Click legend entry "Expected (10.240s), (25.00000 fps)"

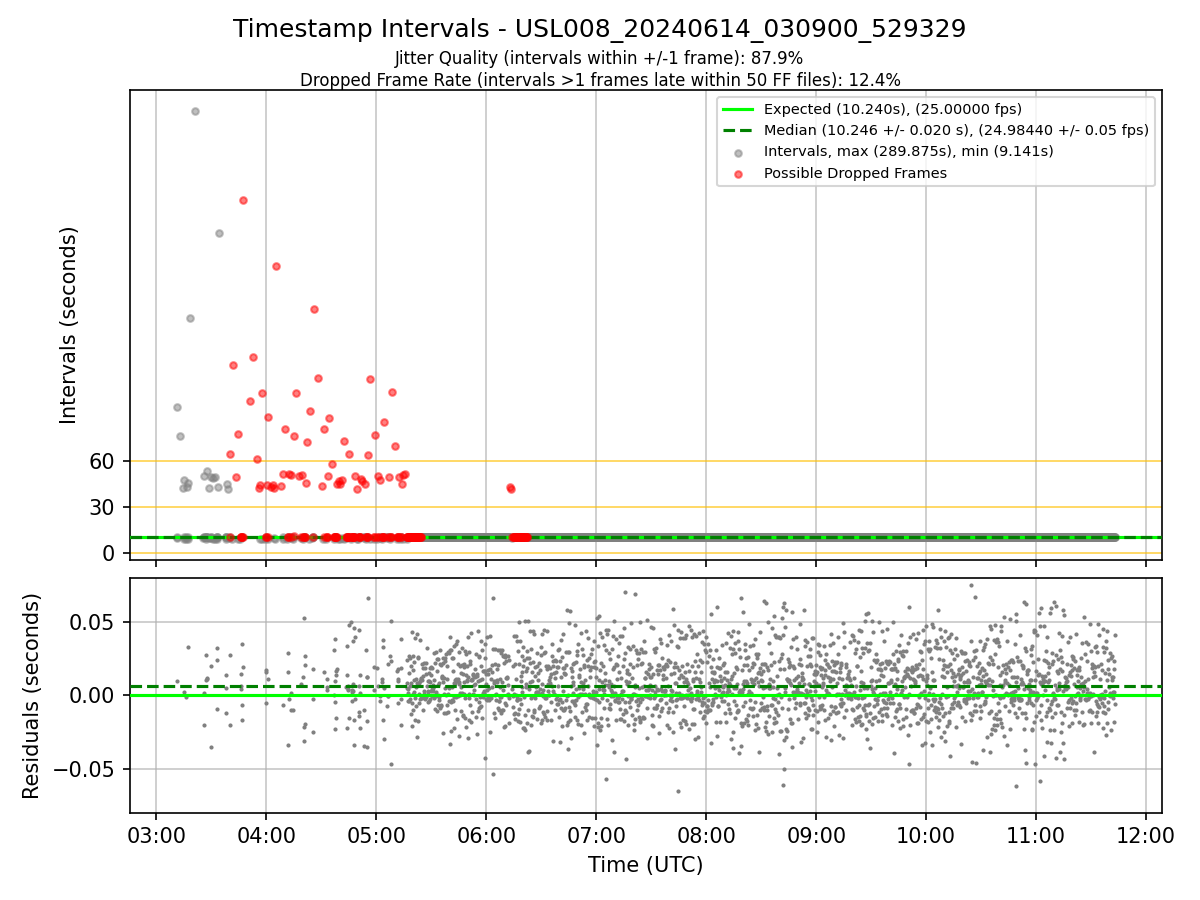point(891,109)
